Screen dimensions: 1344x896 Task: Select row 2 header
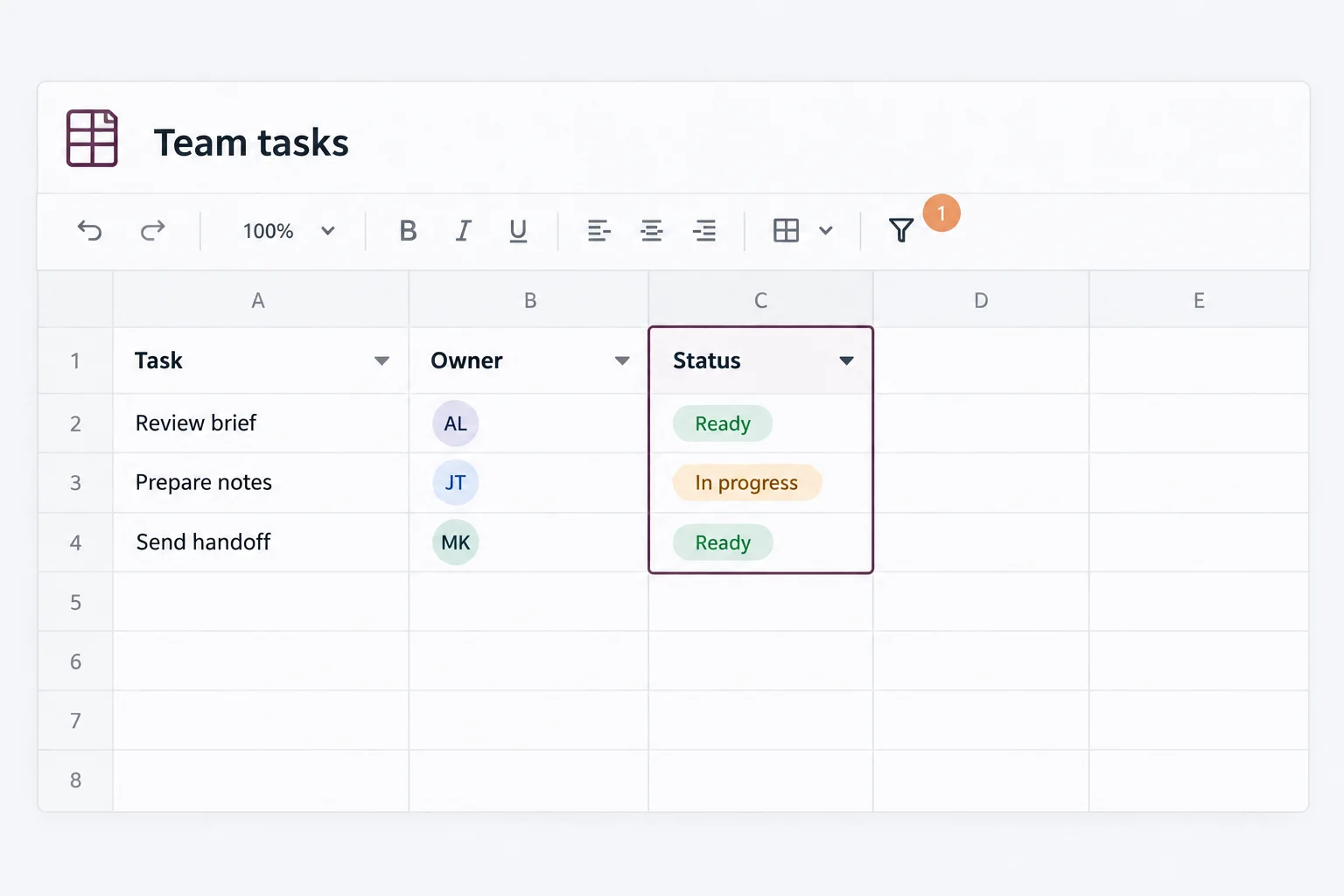pyautogui.click(x=75, y=423)
